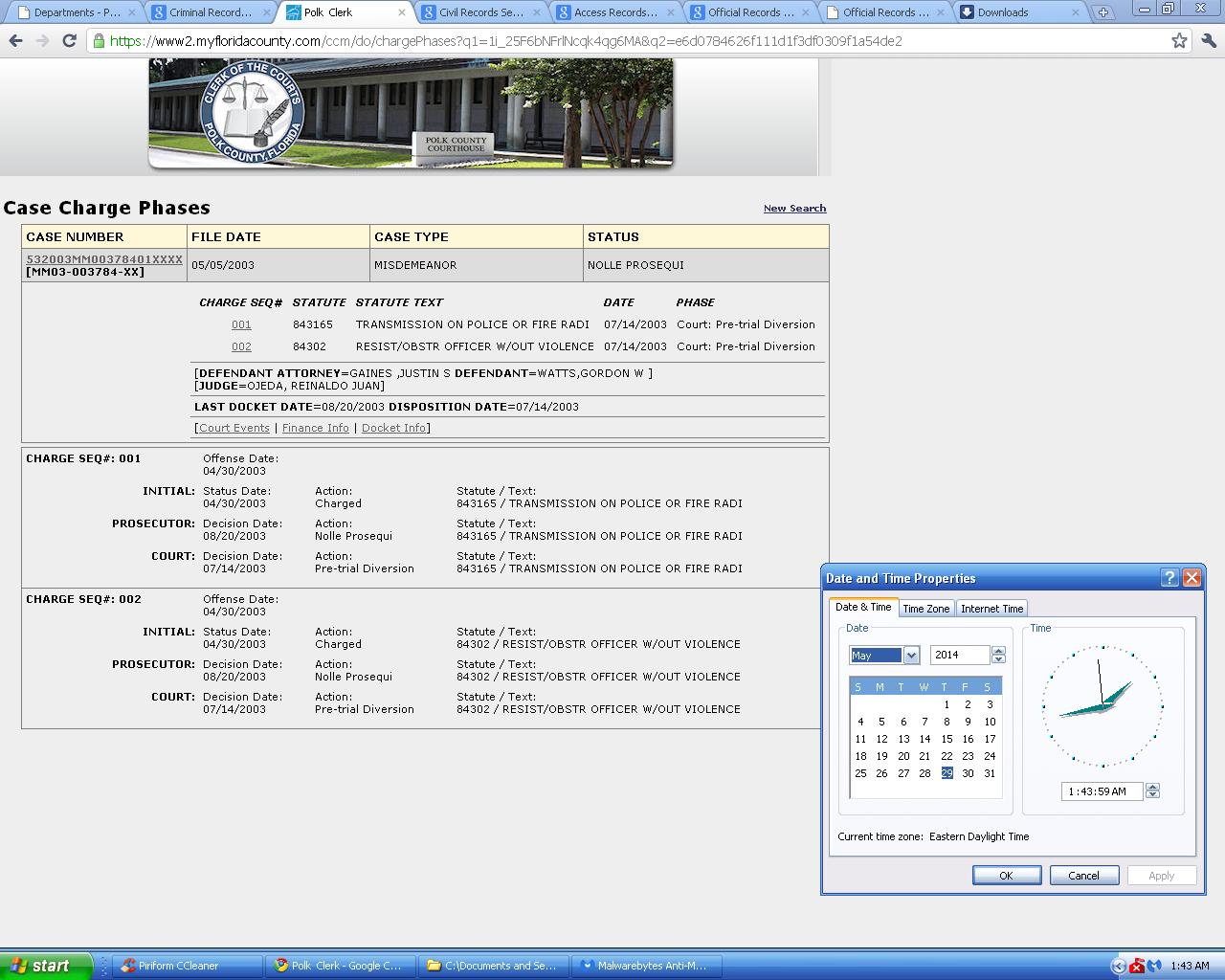
Task: Switch to the Criminal Records browser tab
Action: (x=211, y=12)
